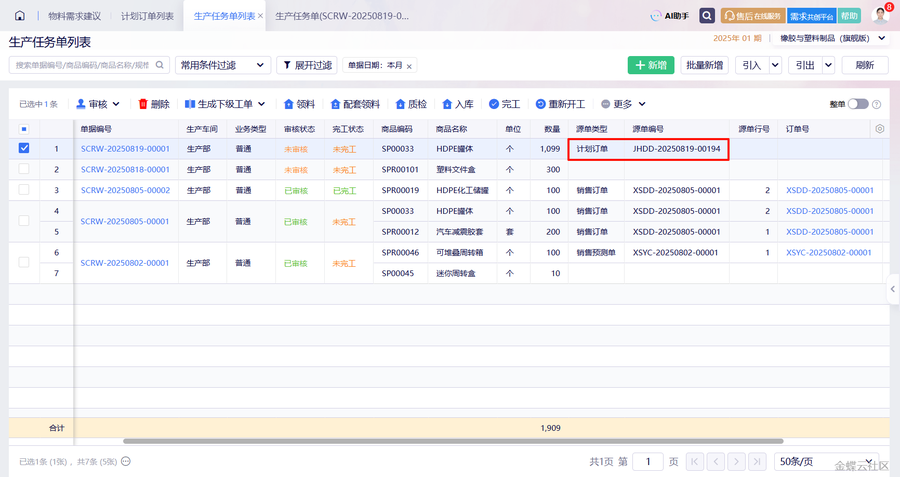Click the horizontal table scrollbar
This screenshot has width=900, height=477.
[x=453, y=441]
